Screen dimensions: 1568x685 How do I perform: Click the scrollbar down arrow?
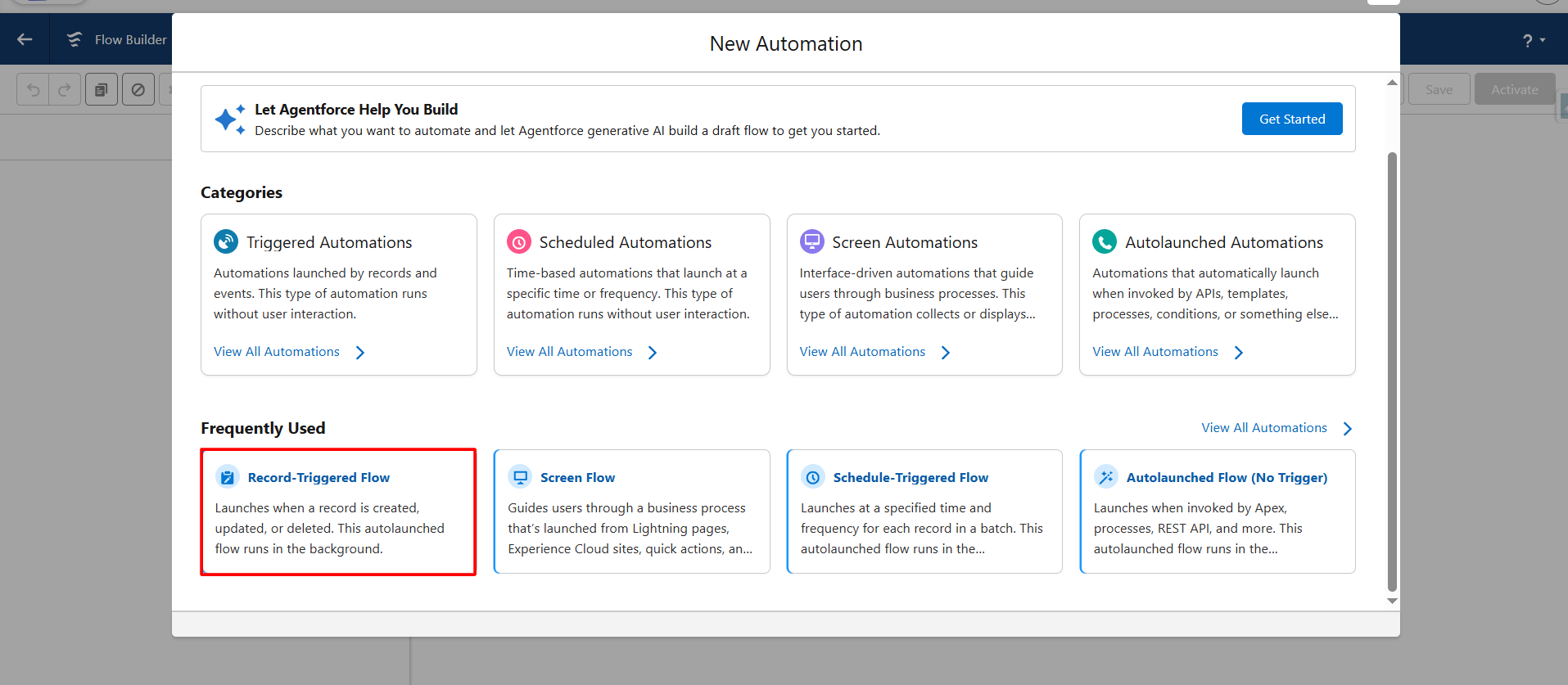click(1392, 602)
